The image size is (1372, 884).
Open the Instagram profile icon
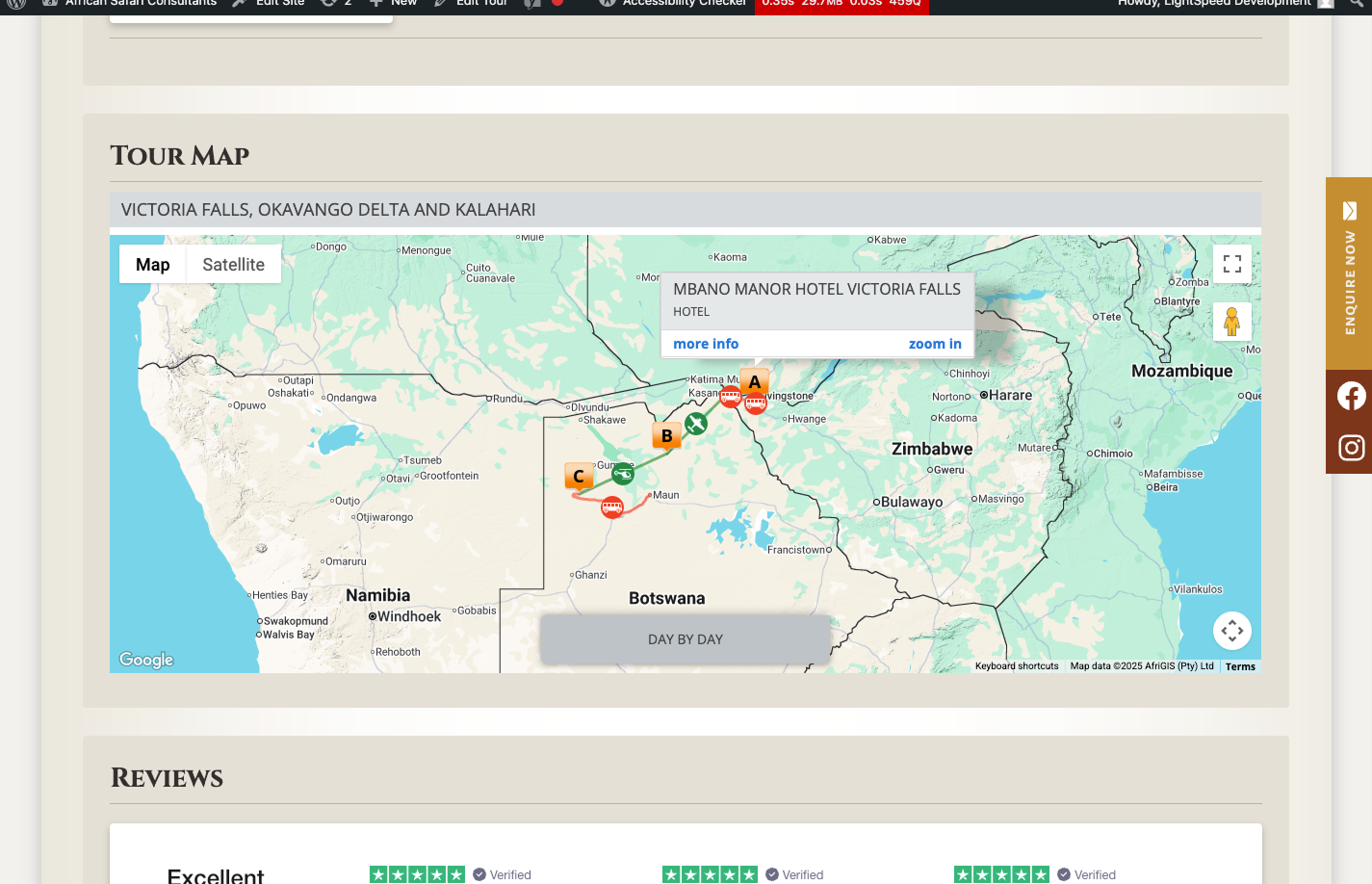pos(1350,448)
